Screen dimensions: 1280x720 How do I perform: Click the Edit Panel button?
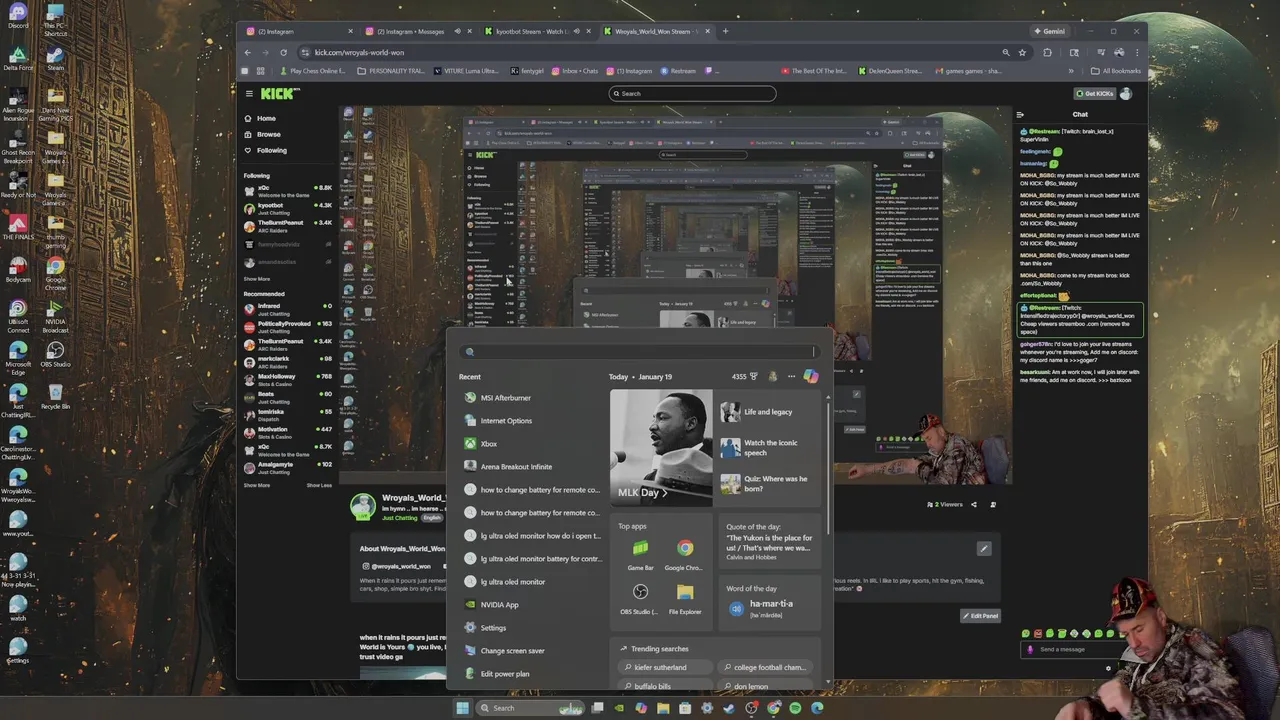(981, 616)
